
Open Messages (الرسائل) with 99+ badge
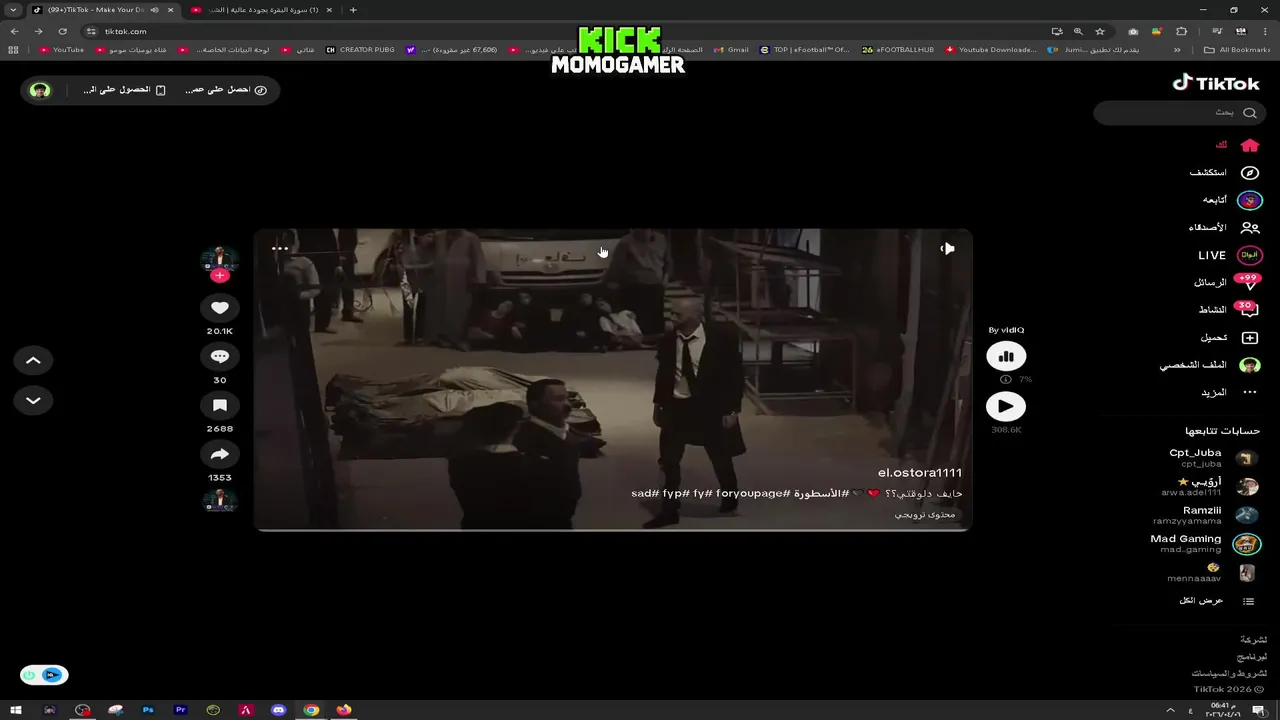(x=1226, y=282)
